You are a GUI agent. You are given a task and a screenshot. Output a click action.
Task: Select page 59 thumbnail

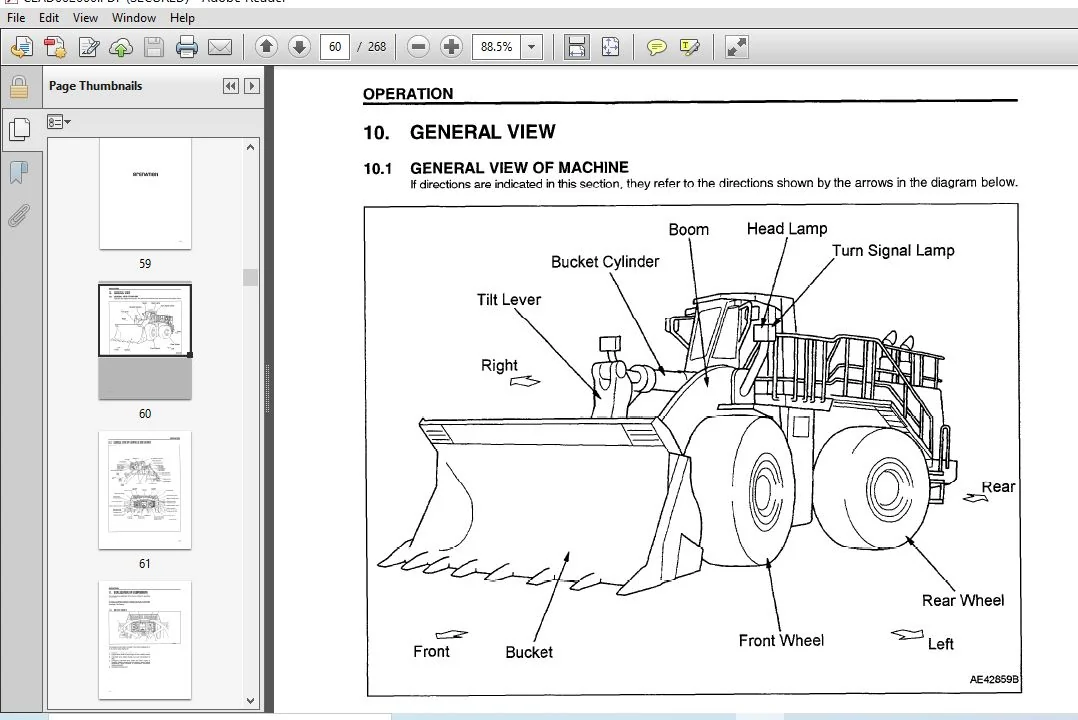(x=145, y=194)
